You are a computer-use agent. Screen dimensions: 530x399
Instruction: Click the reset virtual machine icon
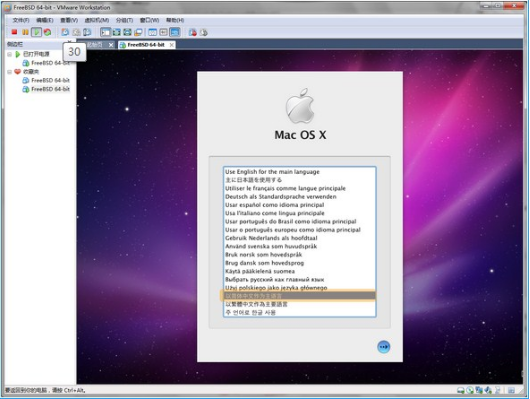pyautogui.click(x=48, y=32)
